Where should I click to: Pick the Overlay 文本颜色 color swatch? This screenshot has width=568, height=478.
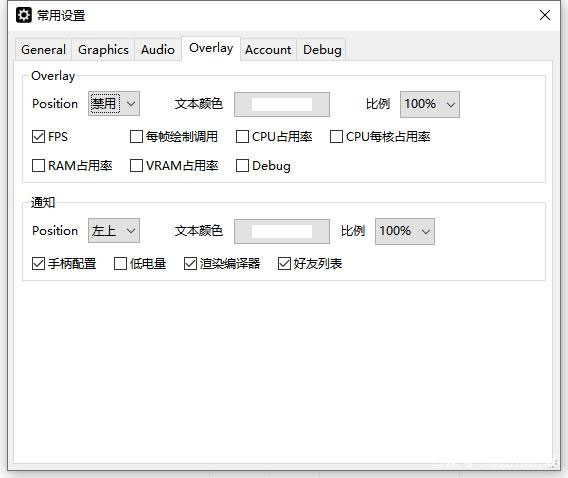(282, 104)
